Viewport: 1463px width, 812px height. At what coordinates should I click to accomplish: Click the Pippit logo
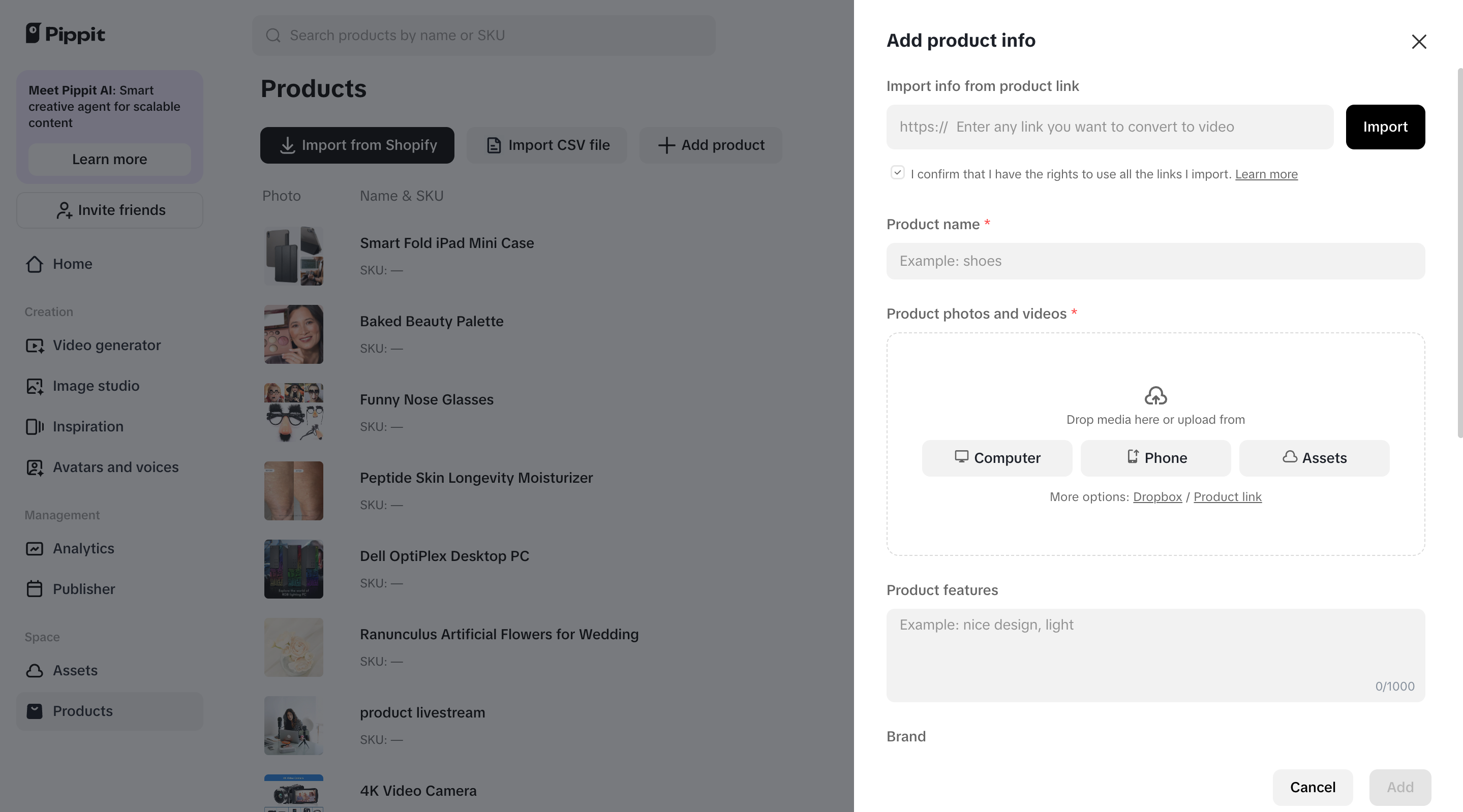(65, 34)
